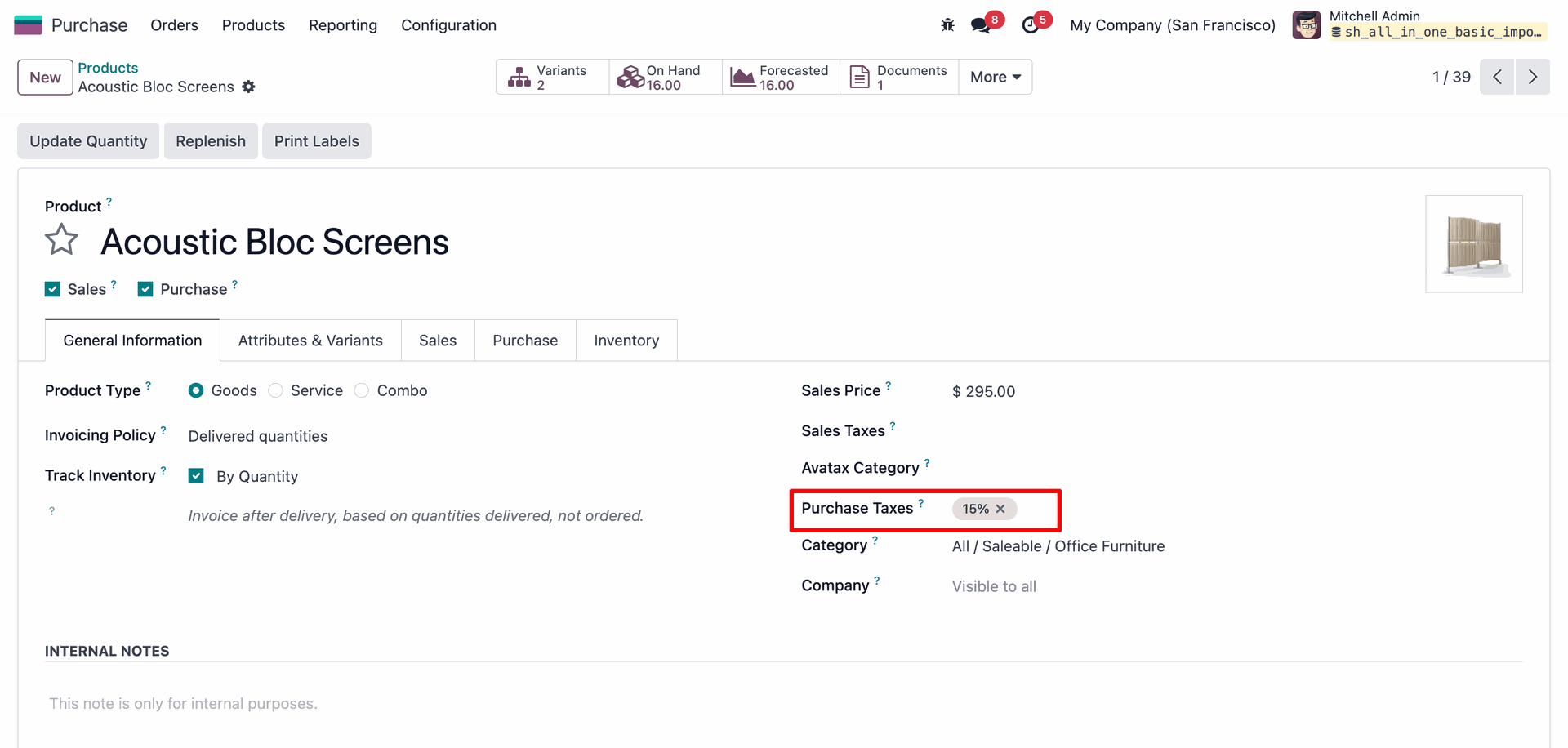This screenshot has height=748, width=1568.
Task: Open the conversations chat icon
Action: (981, 25)
